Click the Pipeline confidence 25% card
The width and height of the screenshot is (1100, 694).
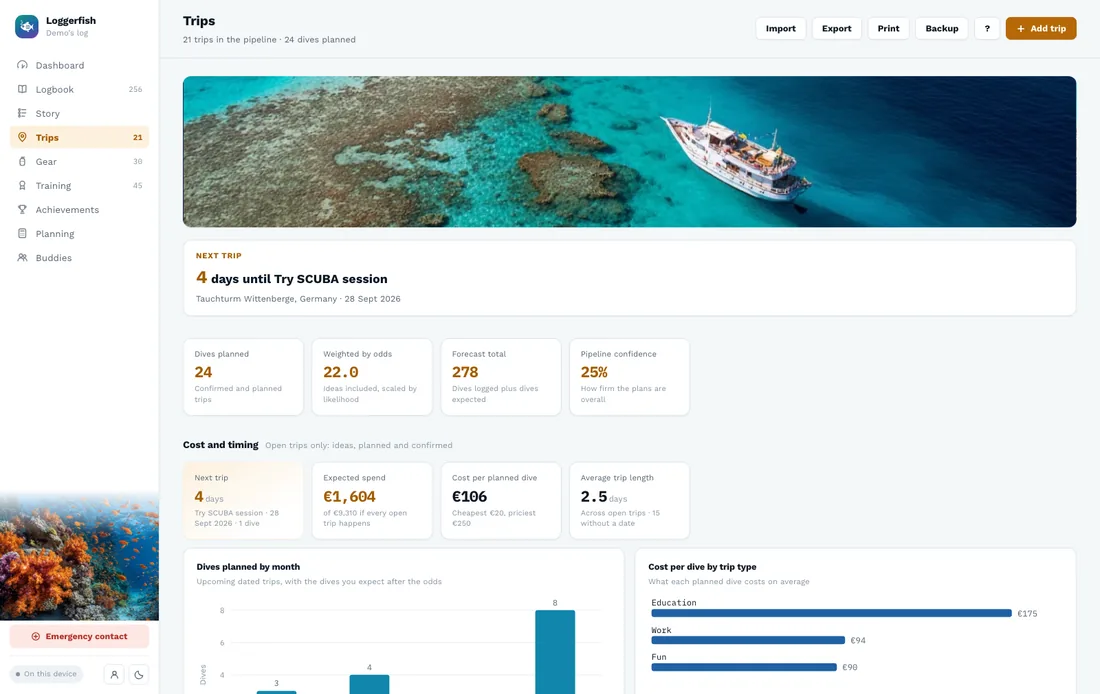coord(629,377)
